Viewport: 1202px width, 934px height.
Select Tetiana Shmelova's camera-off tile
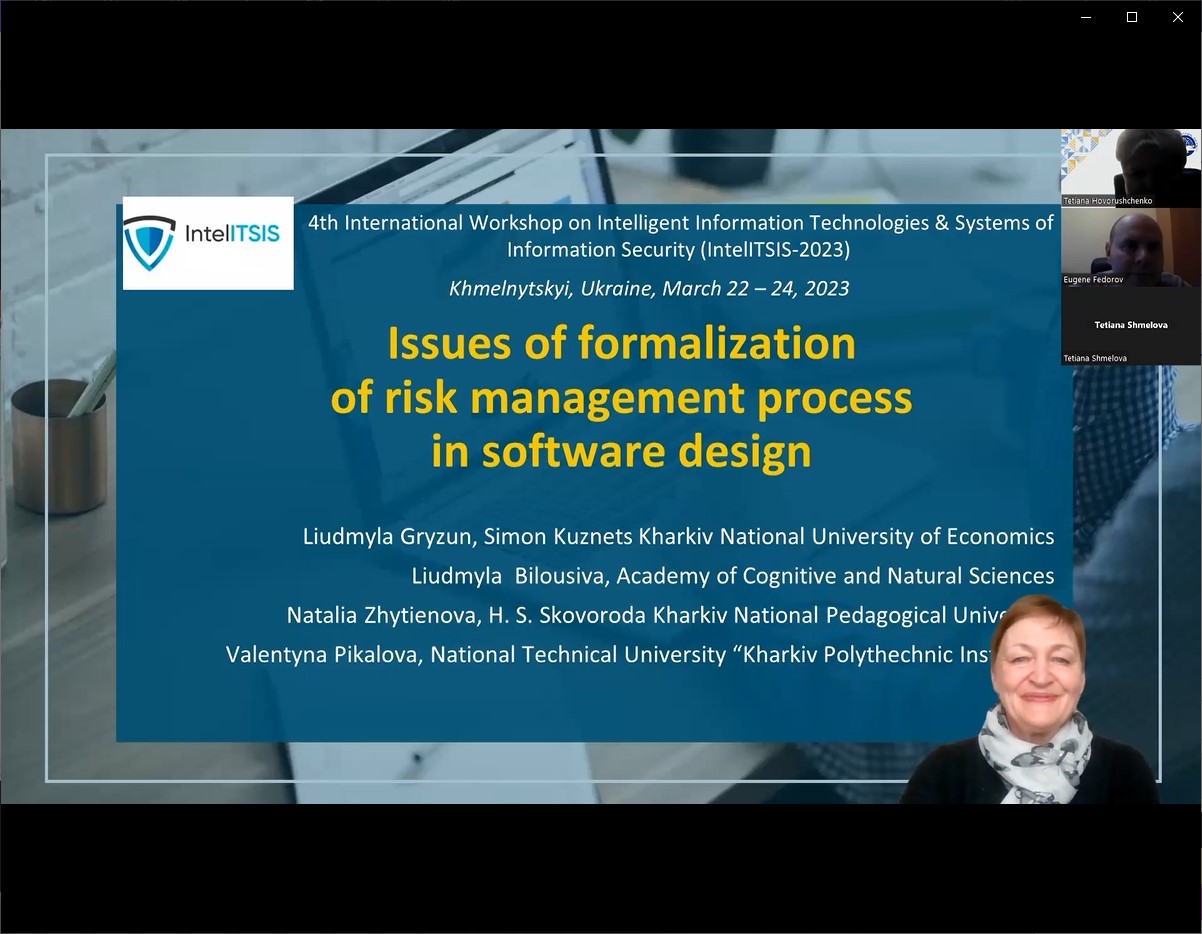click(x=1130, y=325)
